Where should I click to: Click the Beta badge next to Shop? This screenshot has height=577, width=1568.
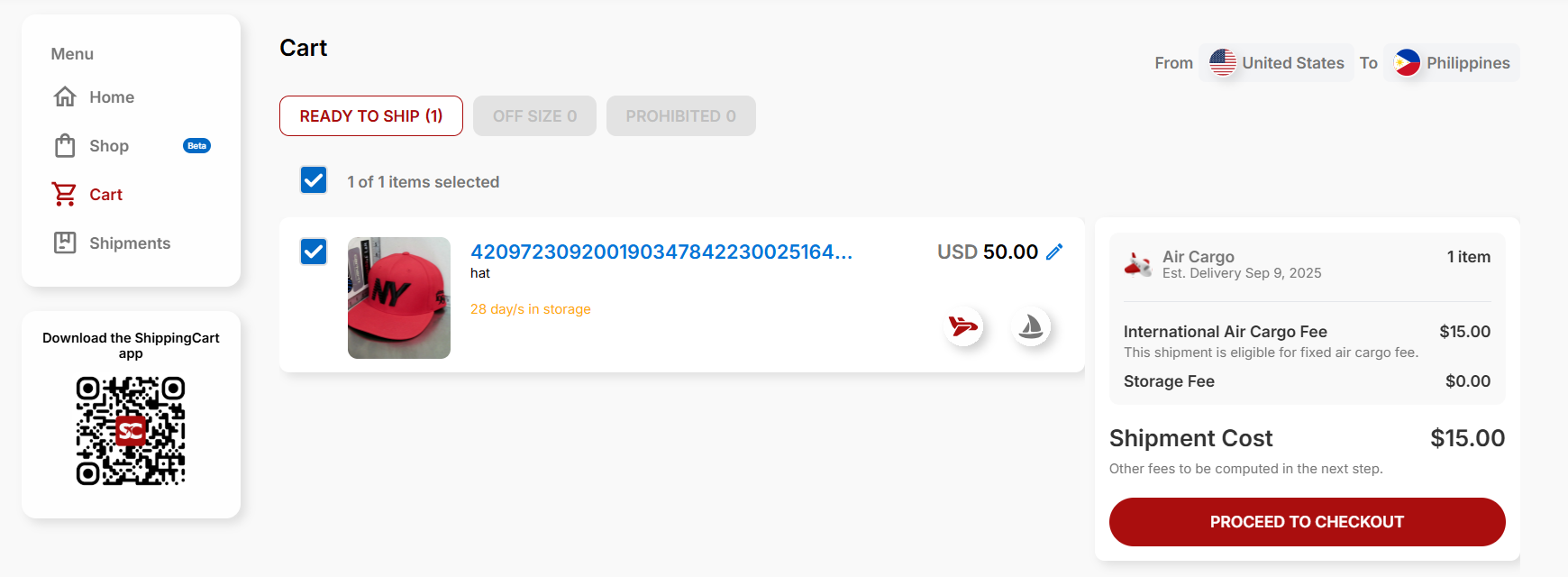[196, 146]
